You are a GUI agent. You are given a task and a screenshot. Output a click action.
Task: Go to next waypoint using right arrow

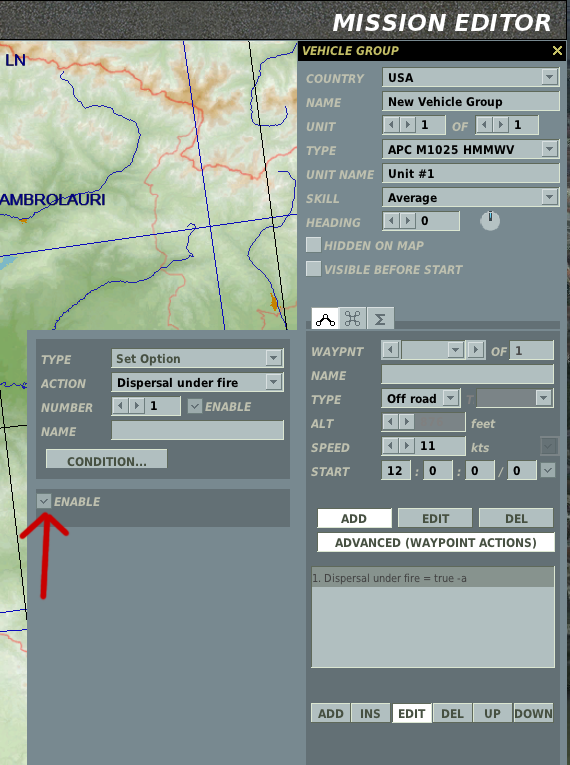475,350
